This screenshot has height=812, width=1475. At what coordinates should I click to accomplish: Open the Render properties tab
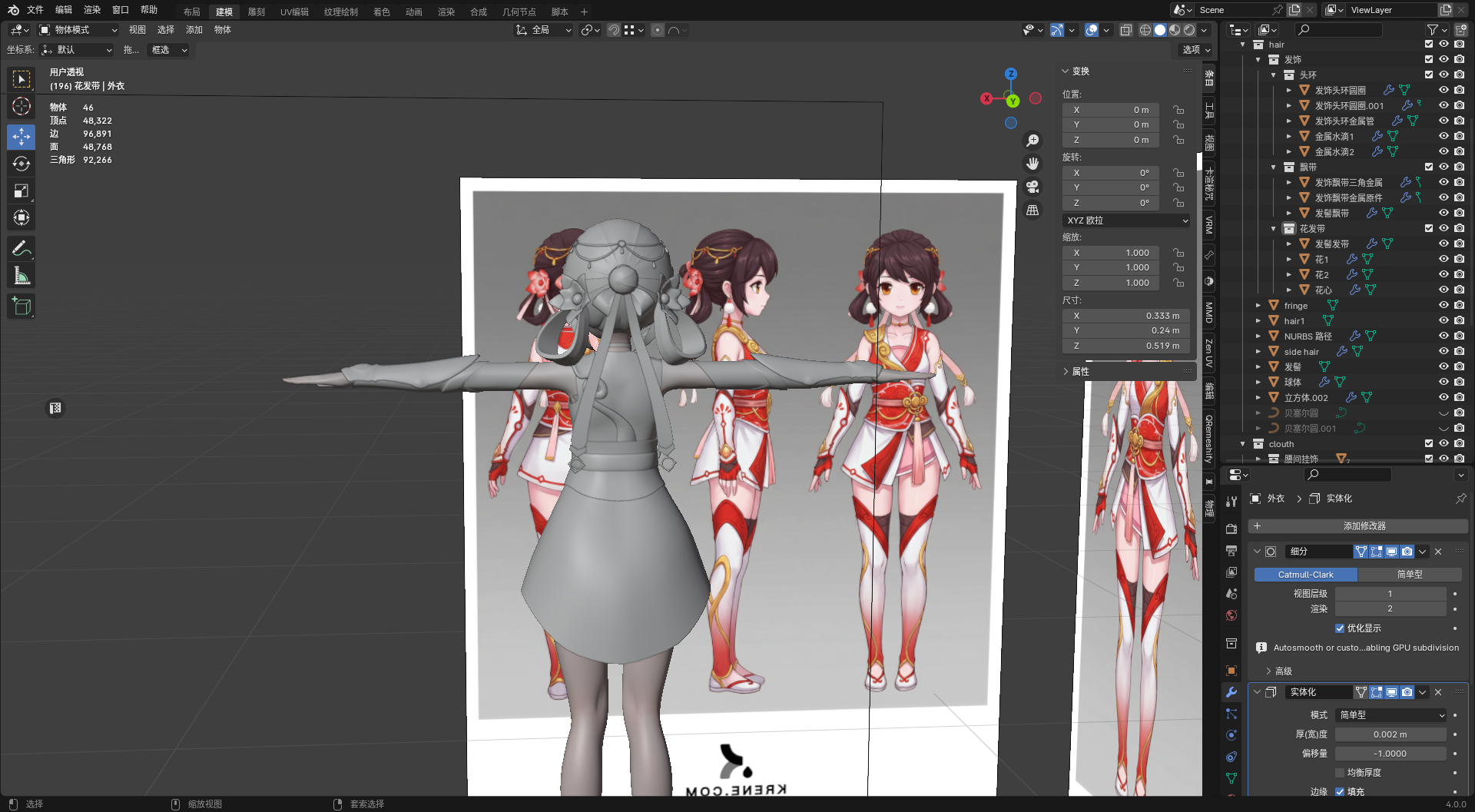click(x=1231, y=529)
